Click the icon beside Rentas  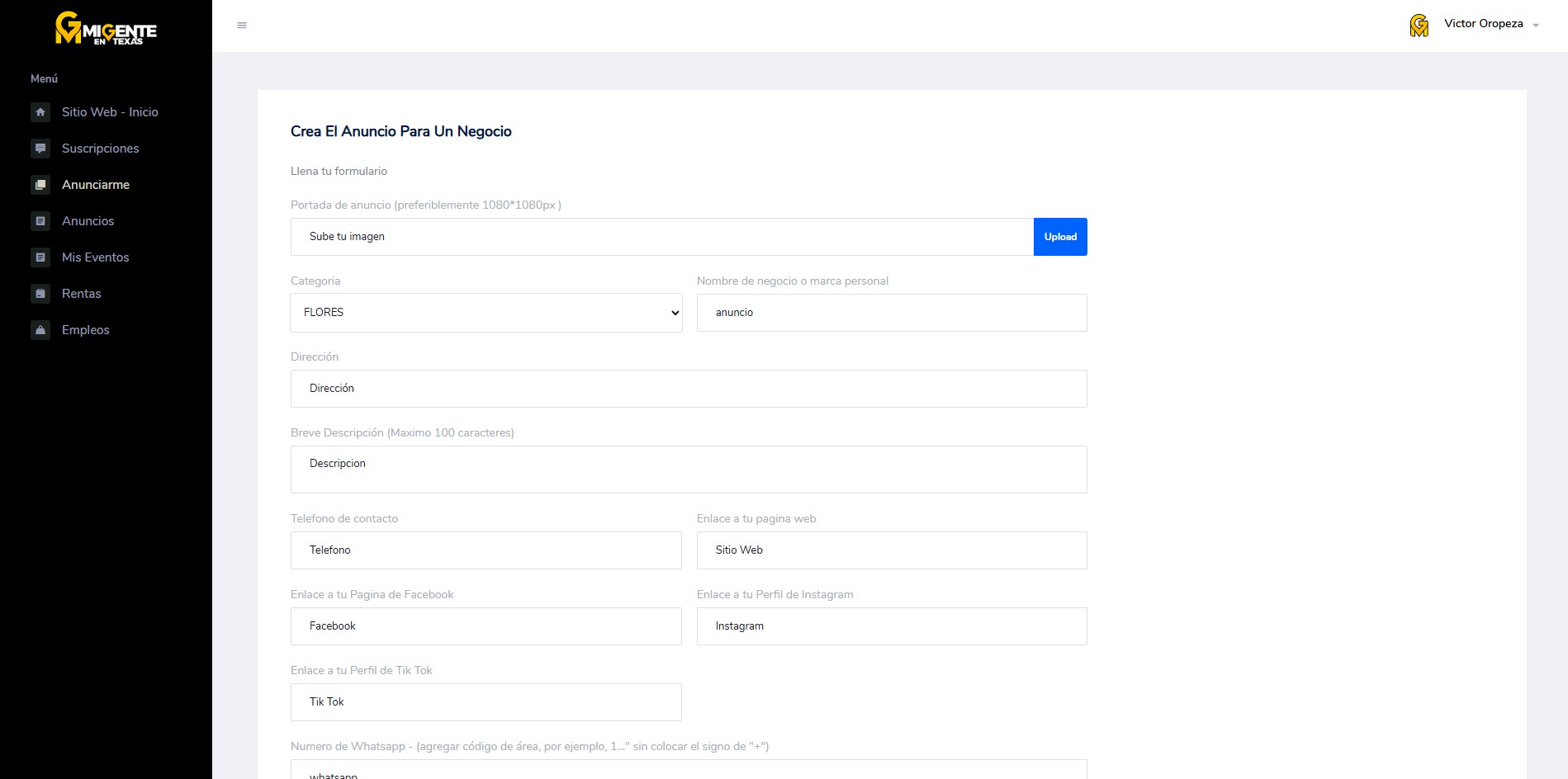(x=40, y=294)
